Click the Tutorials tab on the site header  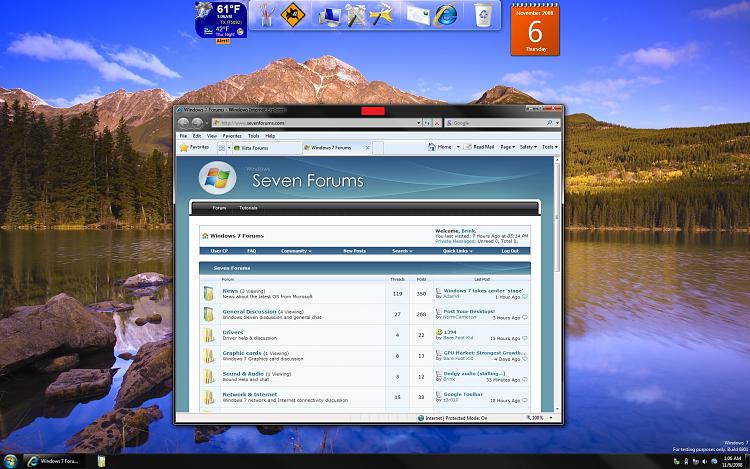(x=248, y=208)
